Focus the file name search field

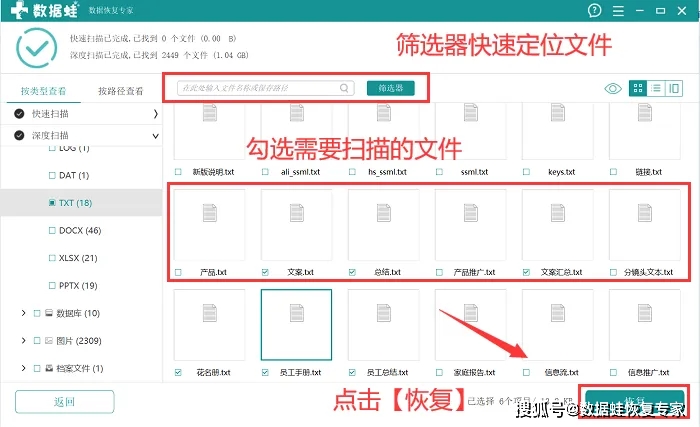pyautogui.click(x=266, y=88)
